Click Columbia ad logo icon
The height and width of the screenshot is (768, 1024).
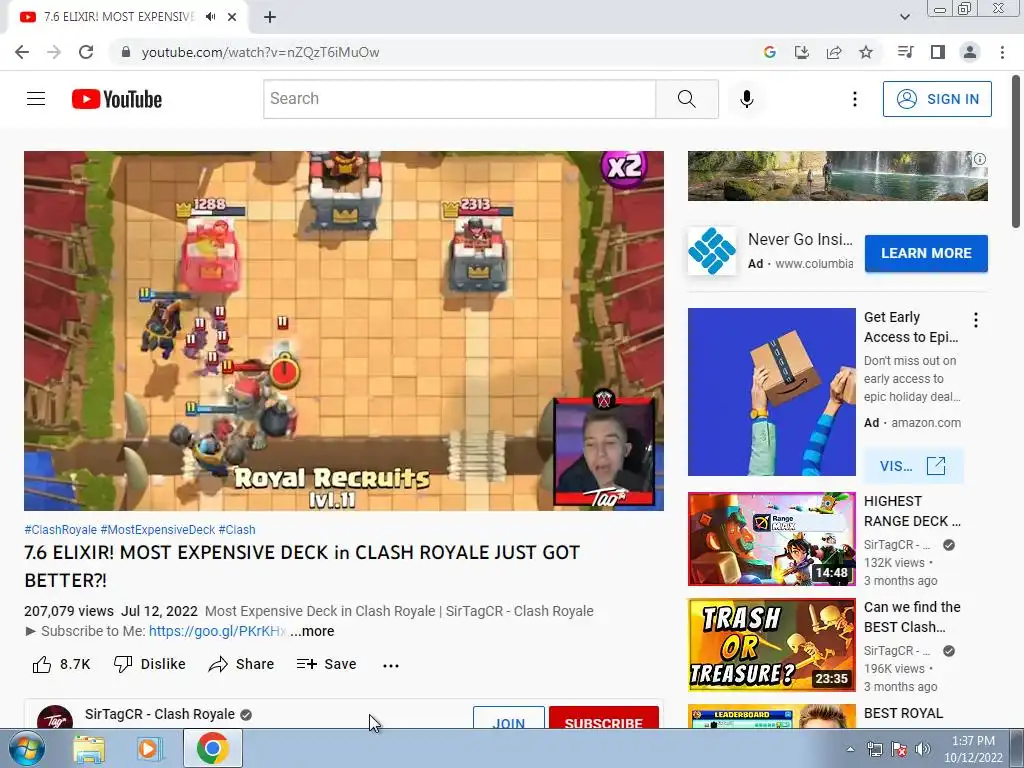click(712, 251)
